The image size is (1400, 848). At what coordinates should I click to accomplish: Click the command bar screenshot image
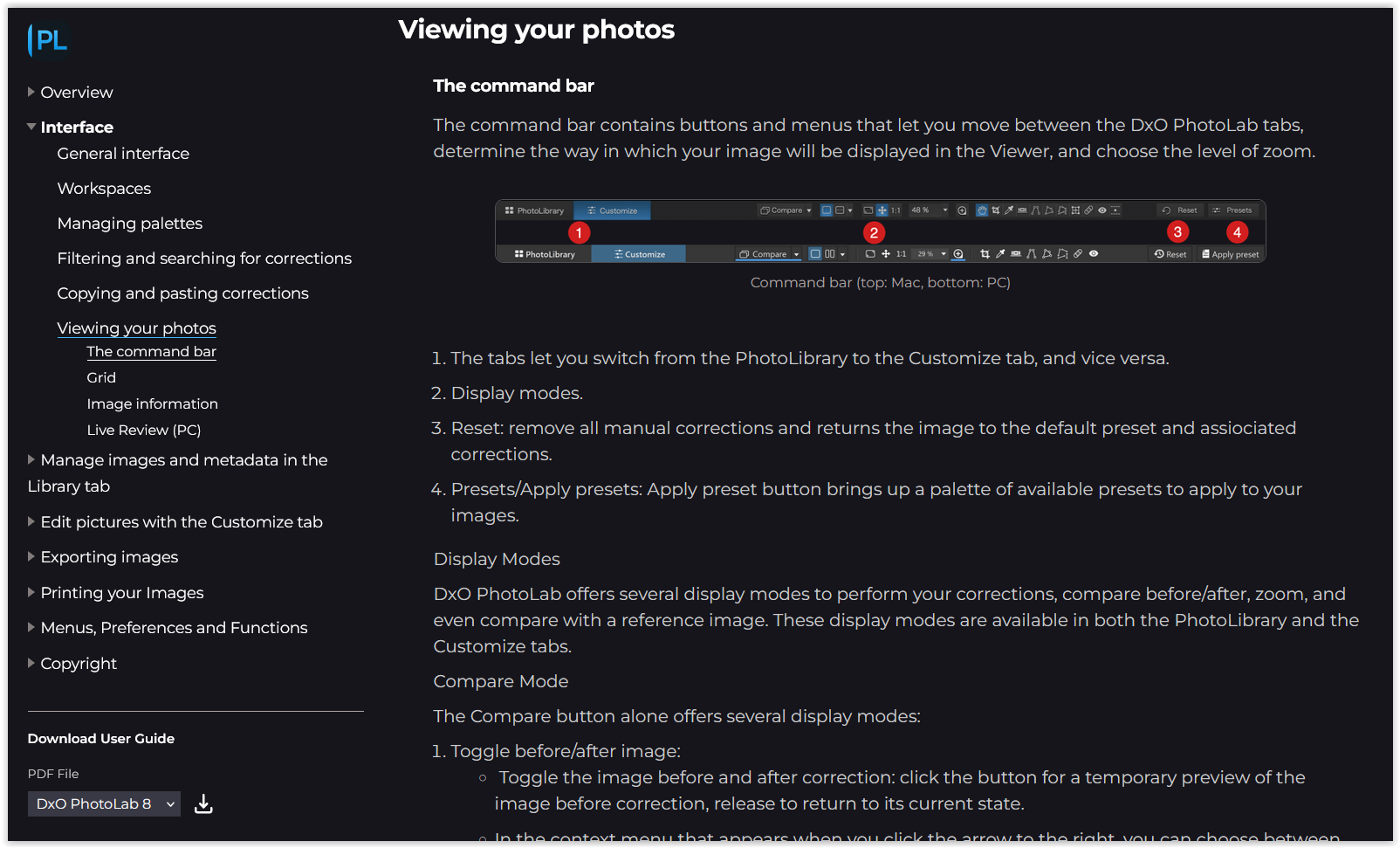(881, 231)
